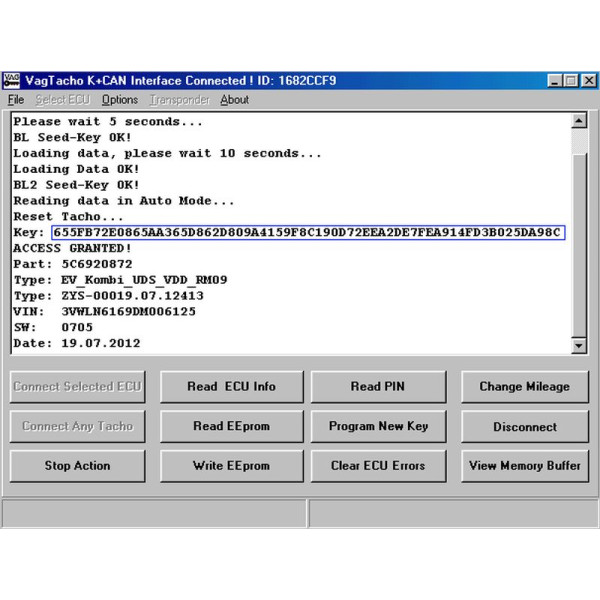Clear ECU Errors

tap(378, 466)
